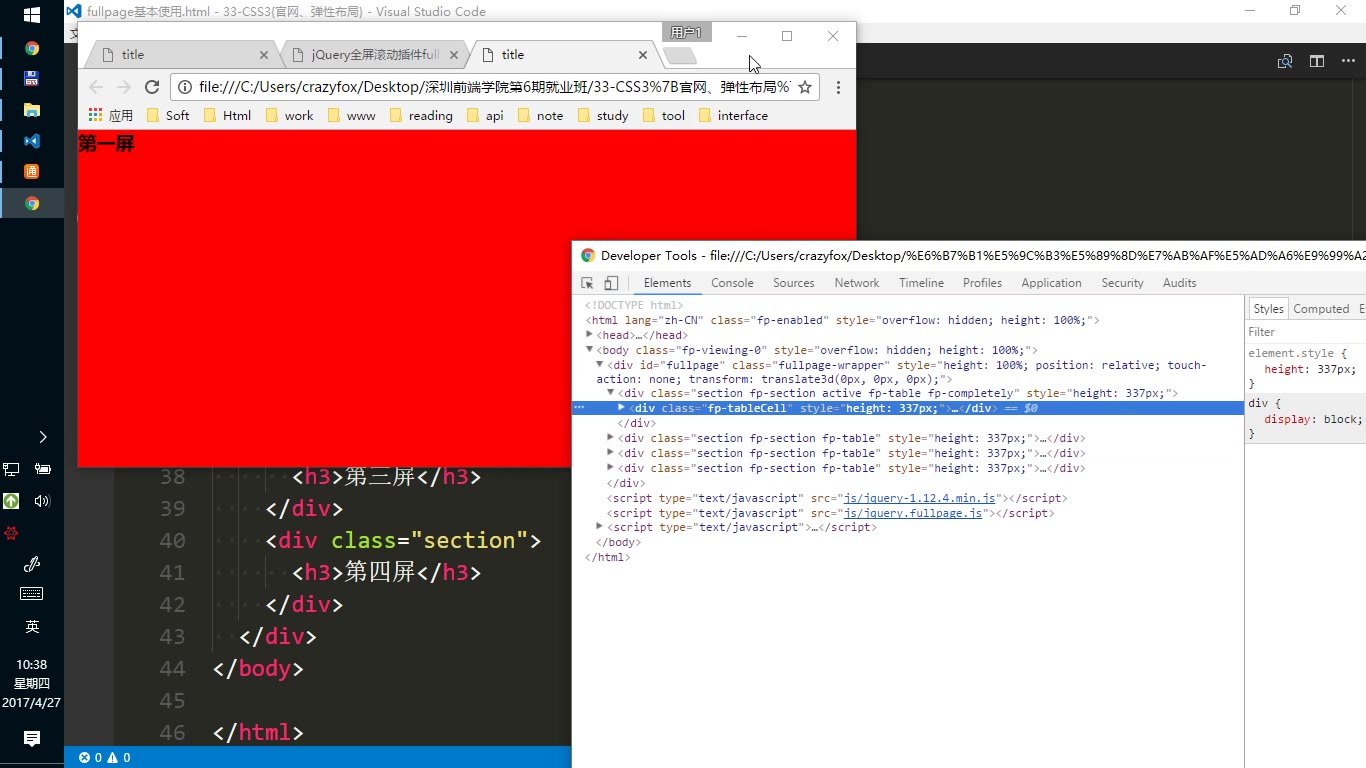Open the battery status tray icon
This screenshot has width=1366, height=768.
coord(43,469)
